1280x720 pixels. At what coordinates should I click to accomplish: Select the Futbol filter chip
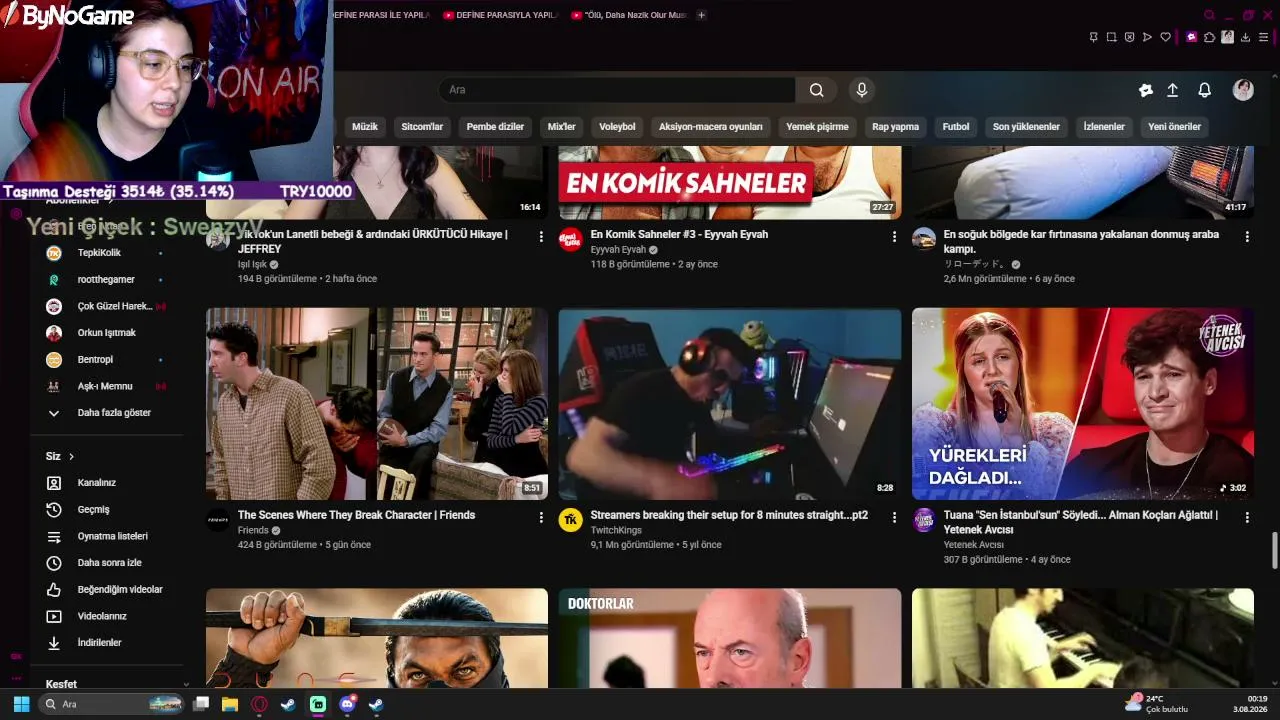tap(956, 127)
